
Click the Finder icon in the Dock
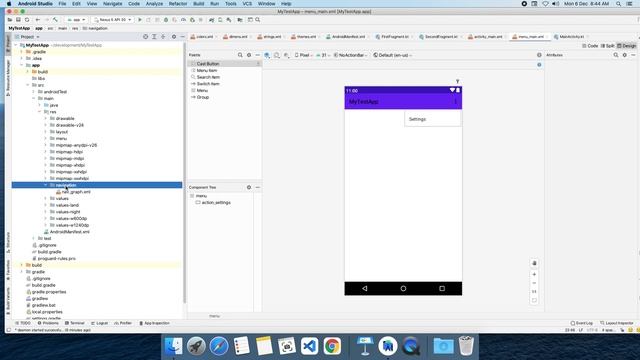click(x=173, y=346)
